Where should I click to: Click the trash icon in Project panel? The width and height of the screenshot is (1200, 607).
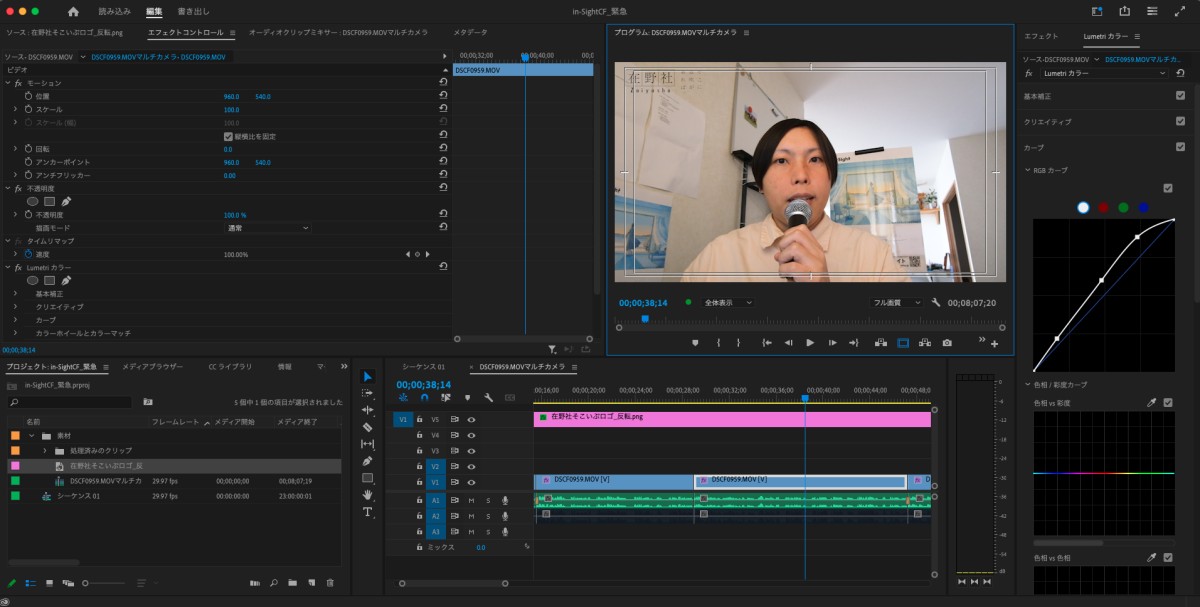(x=330, y=583)
